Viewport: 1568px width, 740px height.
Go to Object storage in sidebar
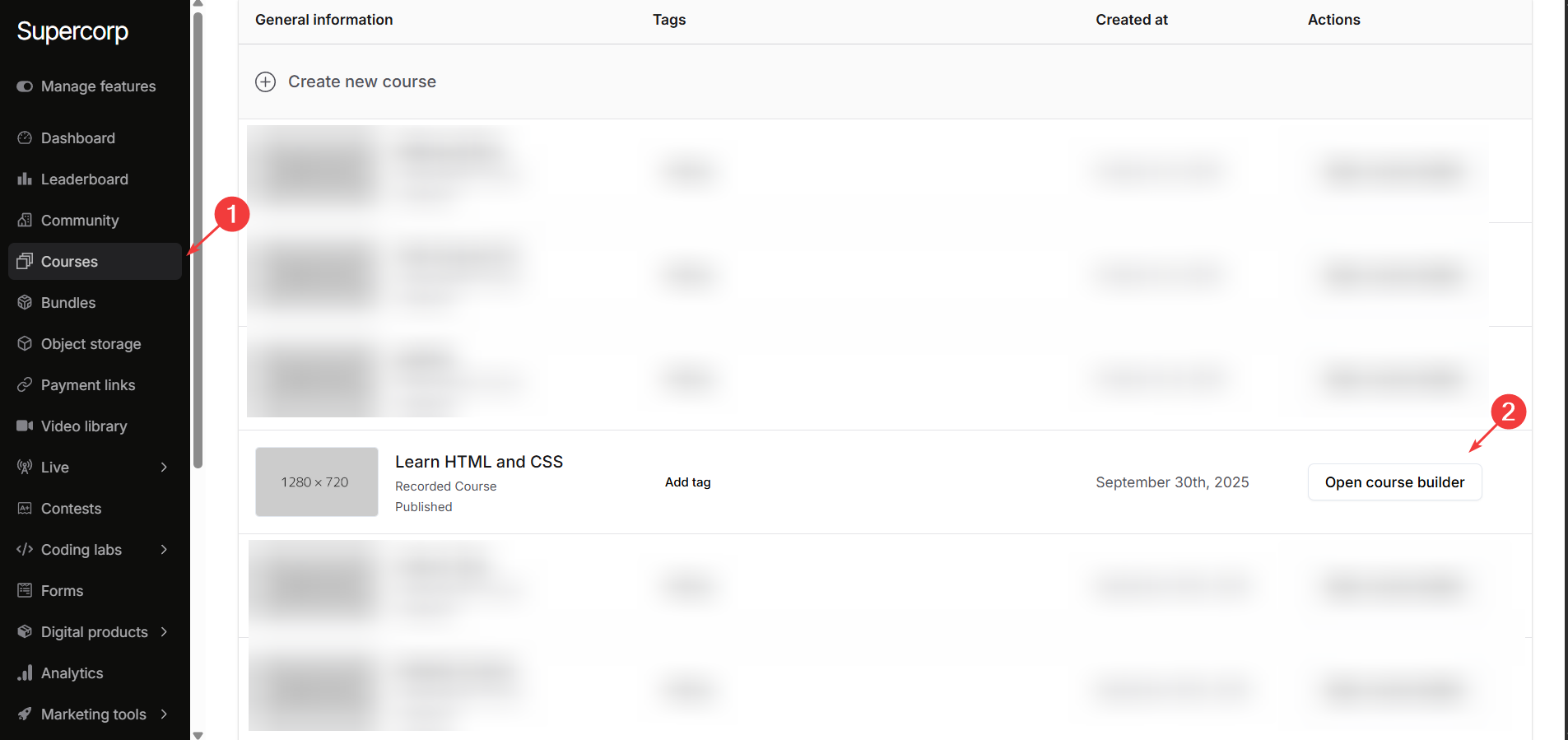click(x=91, y=344)
